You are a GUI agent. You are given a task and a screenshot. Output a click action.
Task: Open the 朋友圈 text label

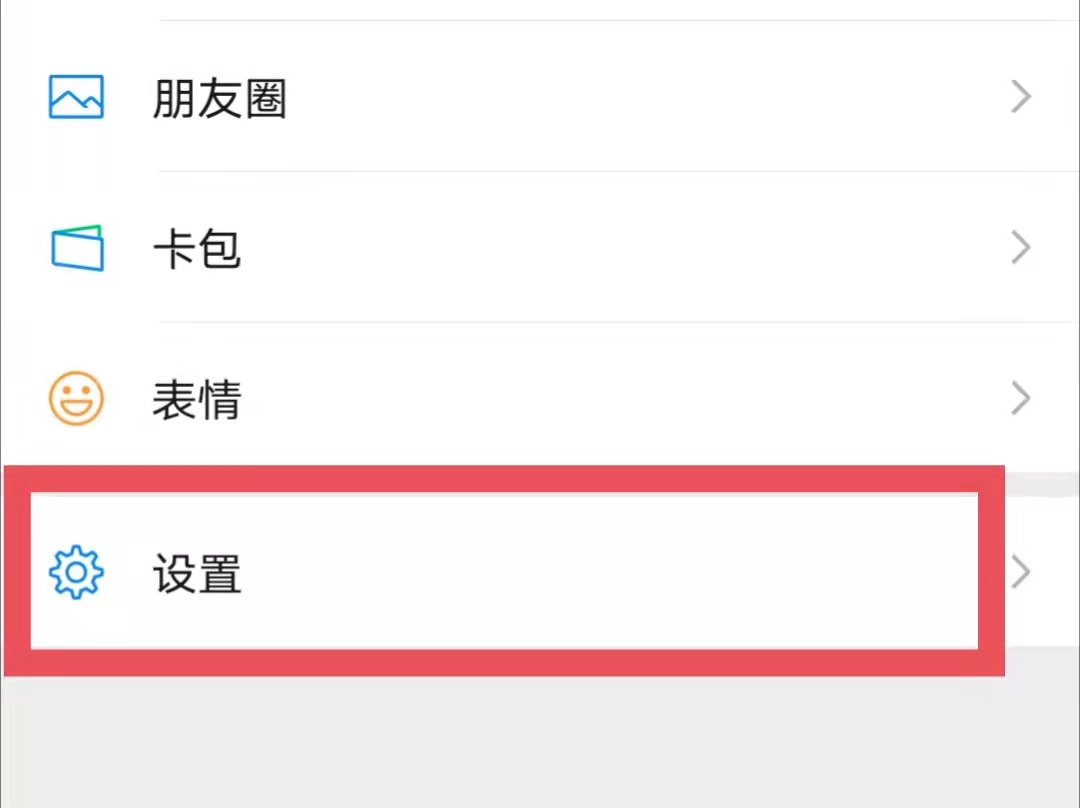pos(219,99)
